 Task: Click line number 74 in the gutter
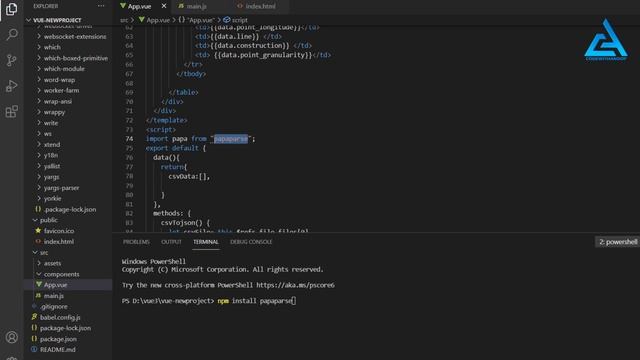(129, 139)
